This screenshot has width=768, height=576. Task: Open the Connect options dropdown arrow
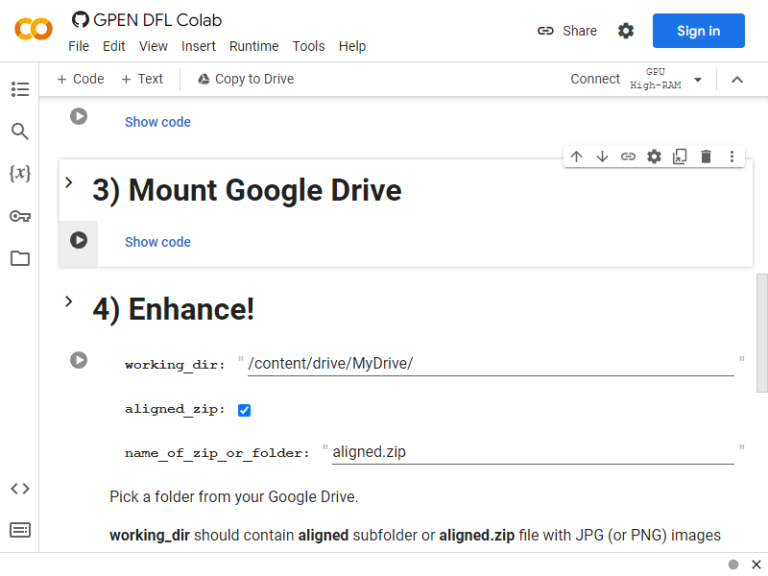698,79
